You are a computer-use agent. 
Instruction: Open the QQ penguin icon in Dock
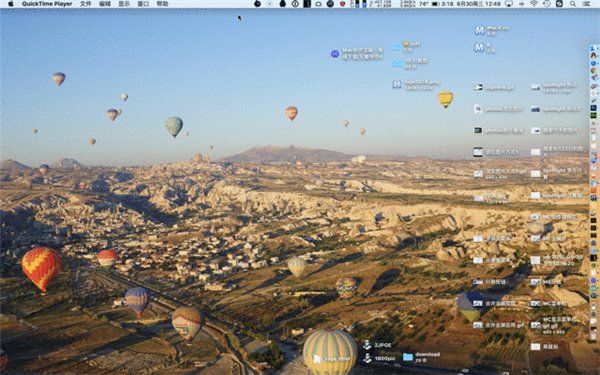[593, 56]
